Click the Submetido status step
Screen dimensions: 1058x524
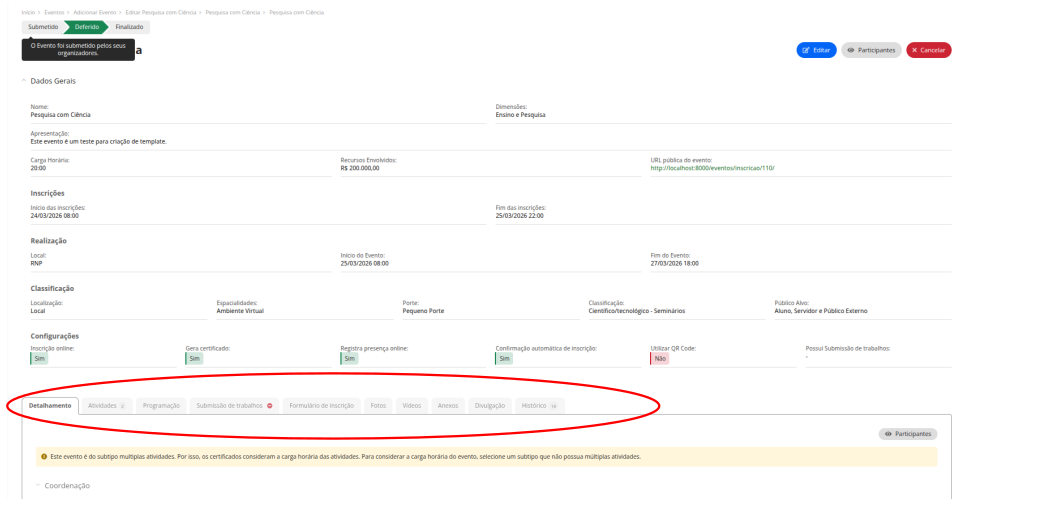(x=43, y=27)
